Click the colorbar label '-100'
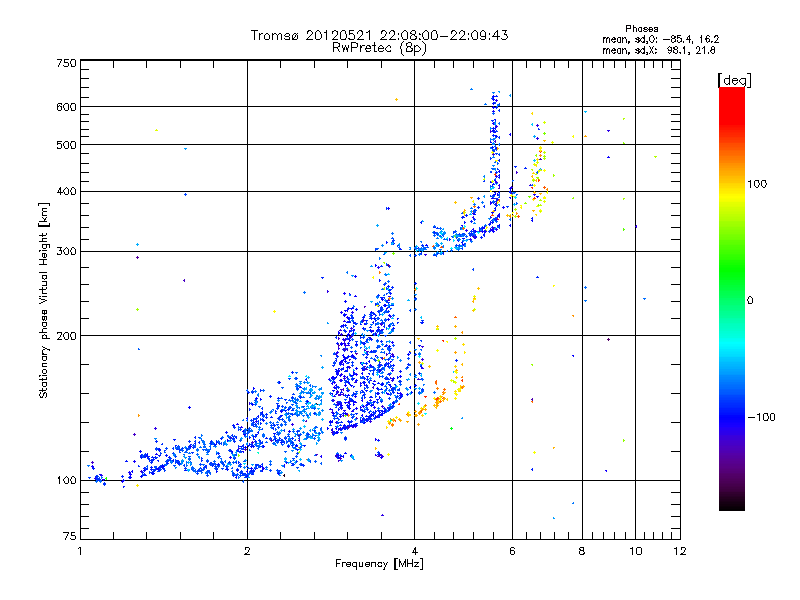800x600 pixels. (761, 417)
